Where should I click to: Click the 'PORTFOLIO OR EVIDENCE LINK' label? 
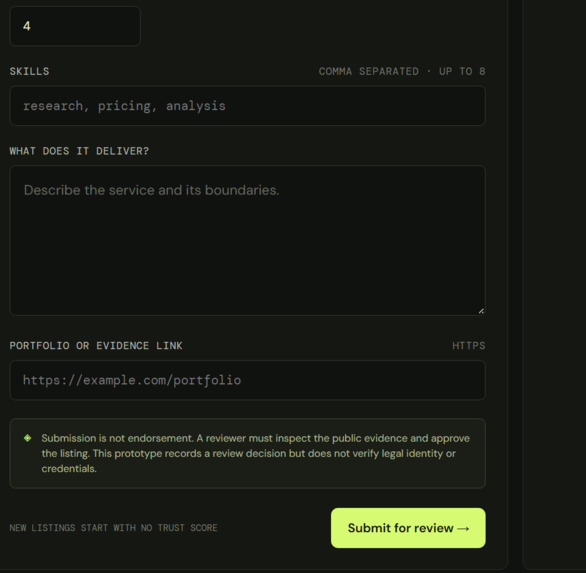tap(96, 346)
